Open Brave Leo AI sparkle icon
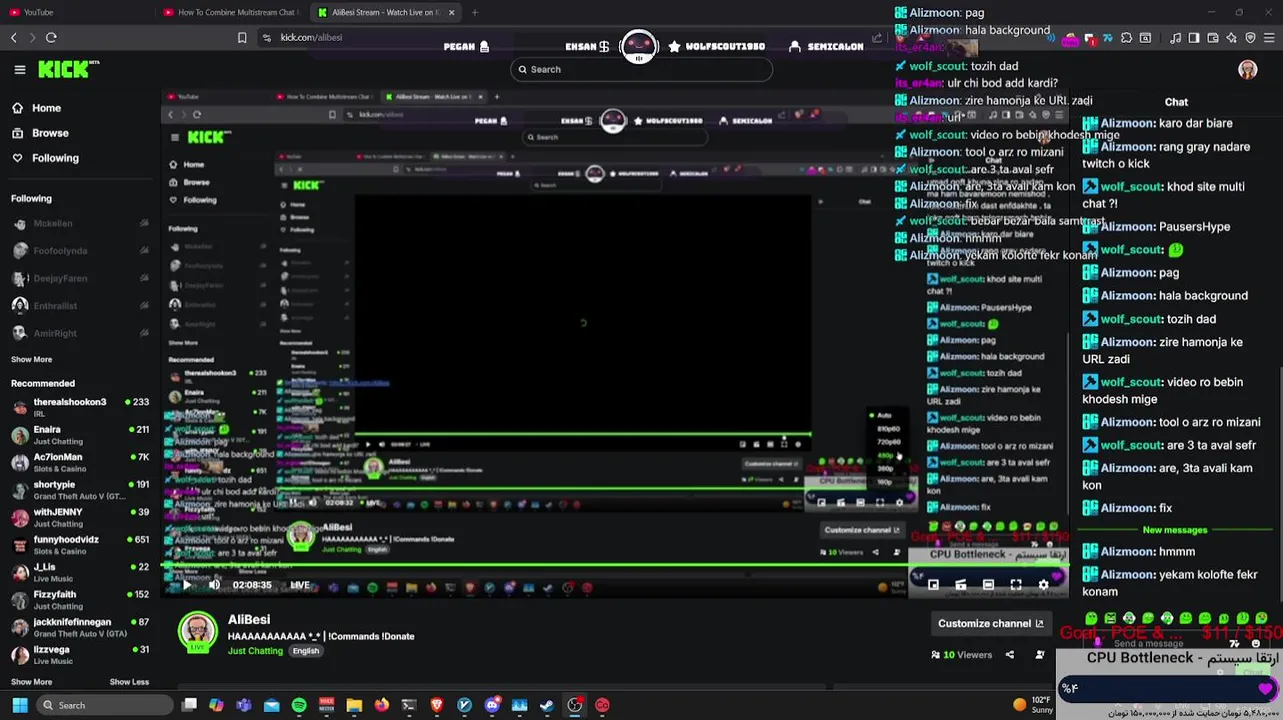The width and height of the screenshot is (1283, 720). click(x=1232, y=38)
